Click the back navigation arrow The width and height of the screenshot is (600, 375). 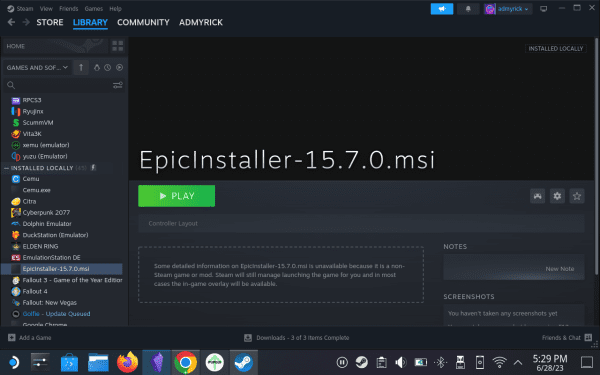(x=11, y=22)
